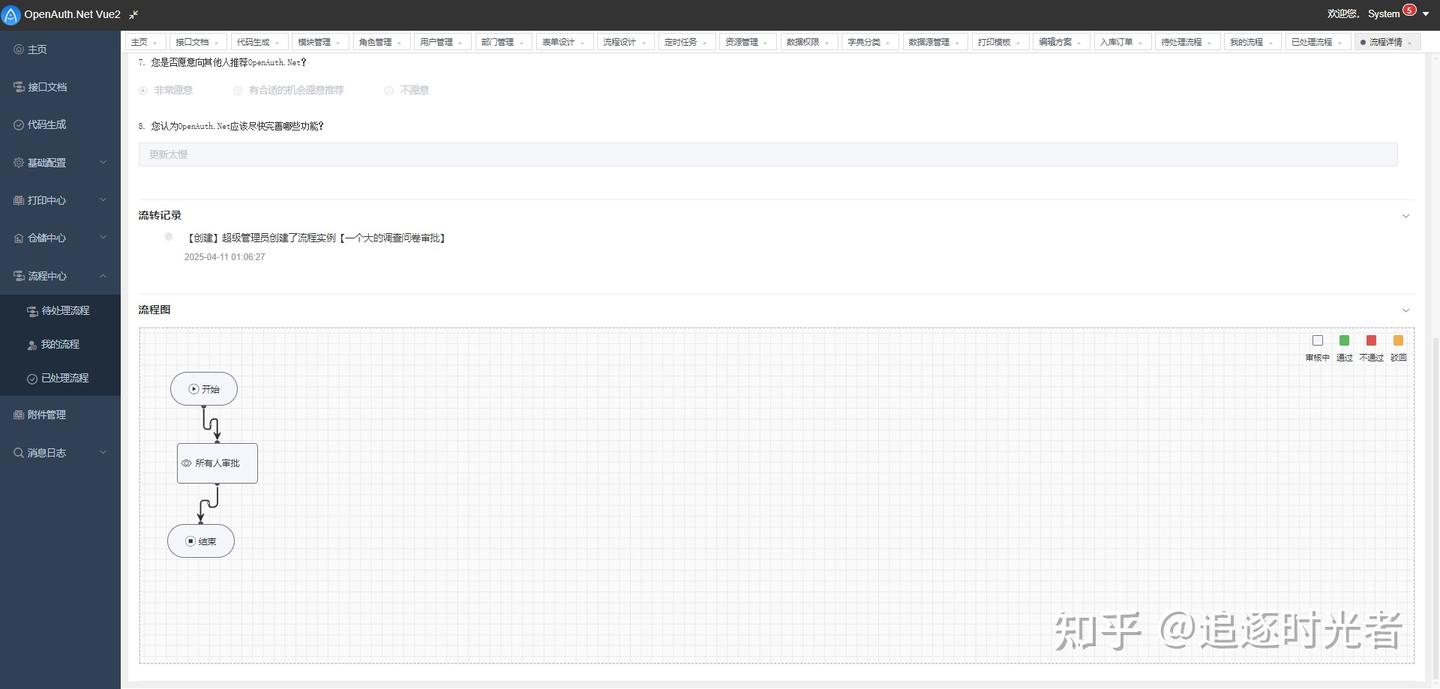The image size is (1440, 689).
Task: Click the 所有人审批 approval node
Action: 216,462
